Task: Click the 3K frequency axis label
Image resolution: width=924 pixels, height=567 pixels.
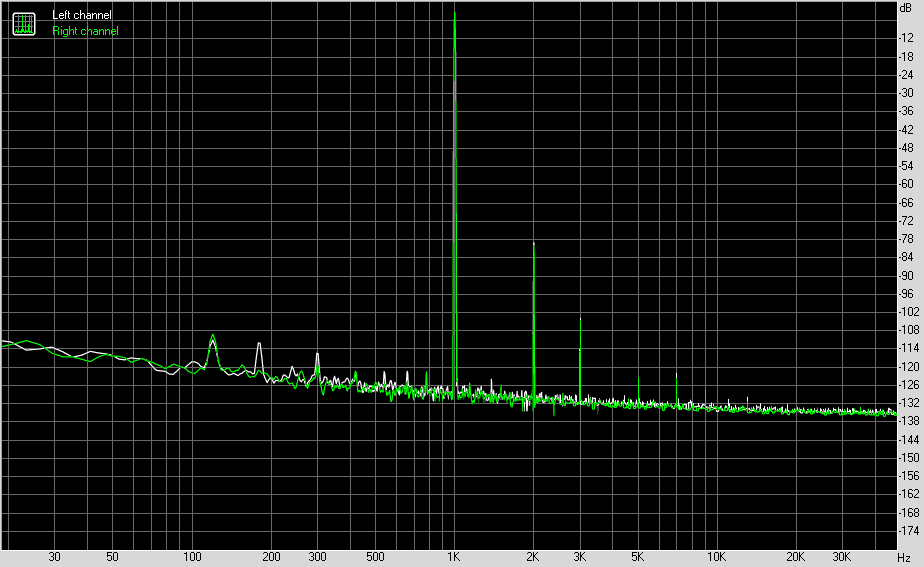Action: [580, 557]
